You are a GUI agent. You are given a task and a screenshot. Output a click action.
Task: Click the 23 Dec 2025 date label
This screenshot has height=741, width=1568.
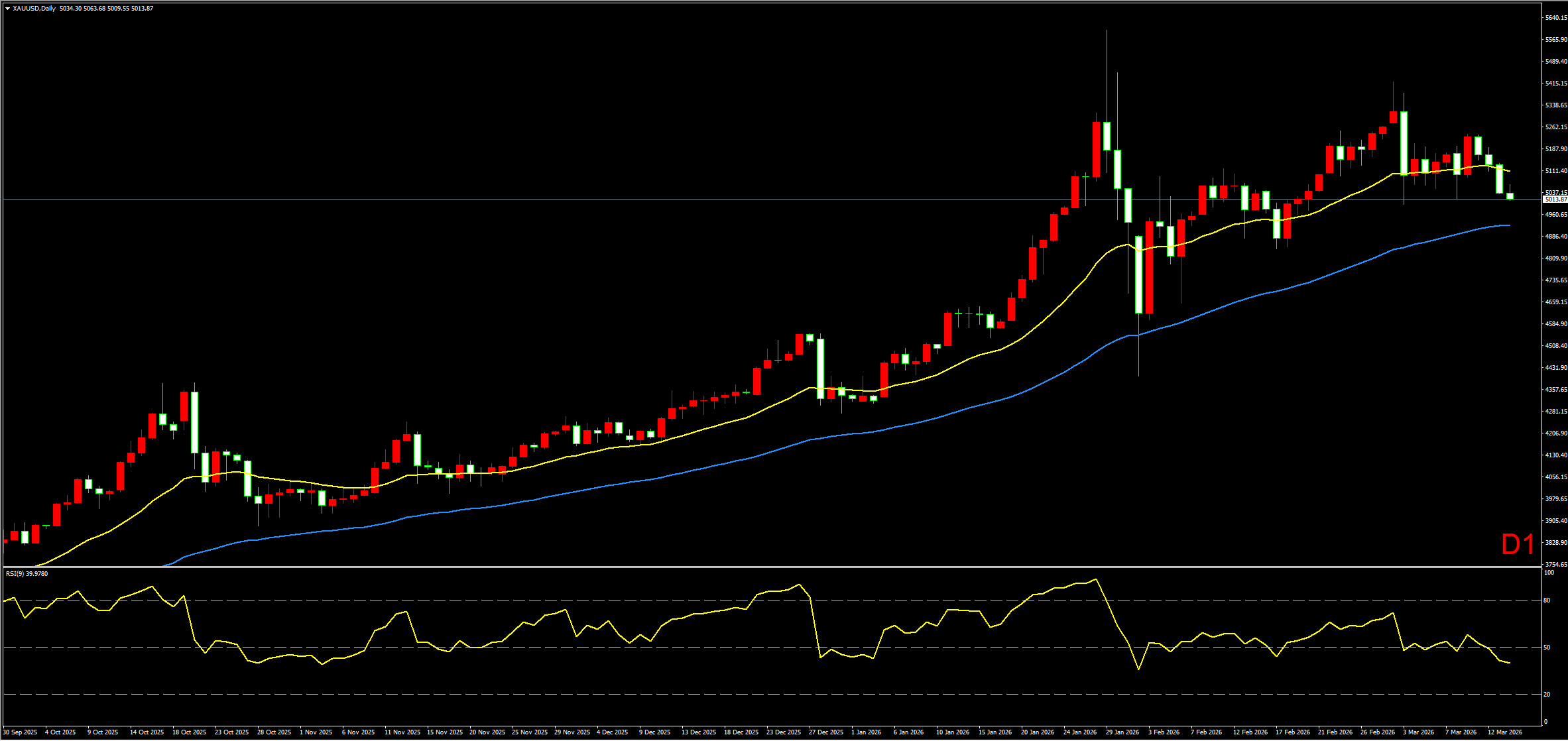[784, 732]
